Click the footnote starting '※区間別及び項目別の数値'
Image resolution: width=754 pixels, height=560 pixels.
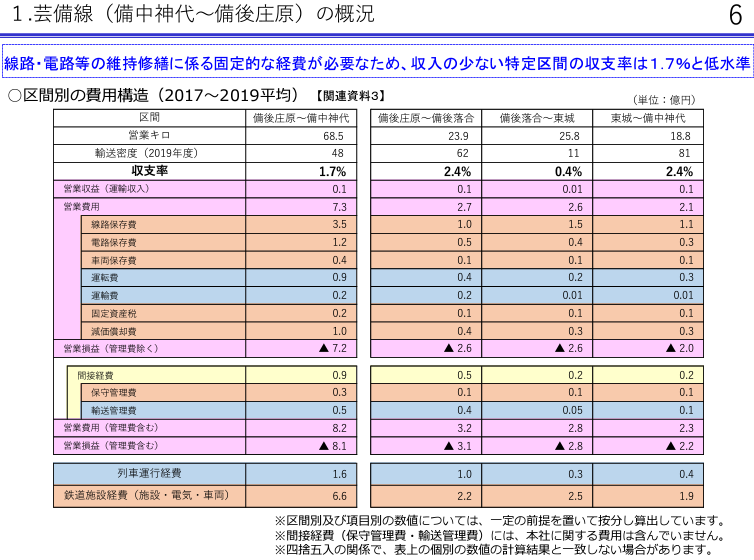click(x=500, y=521)
